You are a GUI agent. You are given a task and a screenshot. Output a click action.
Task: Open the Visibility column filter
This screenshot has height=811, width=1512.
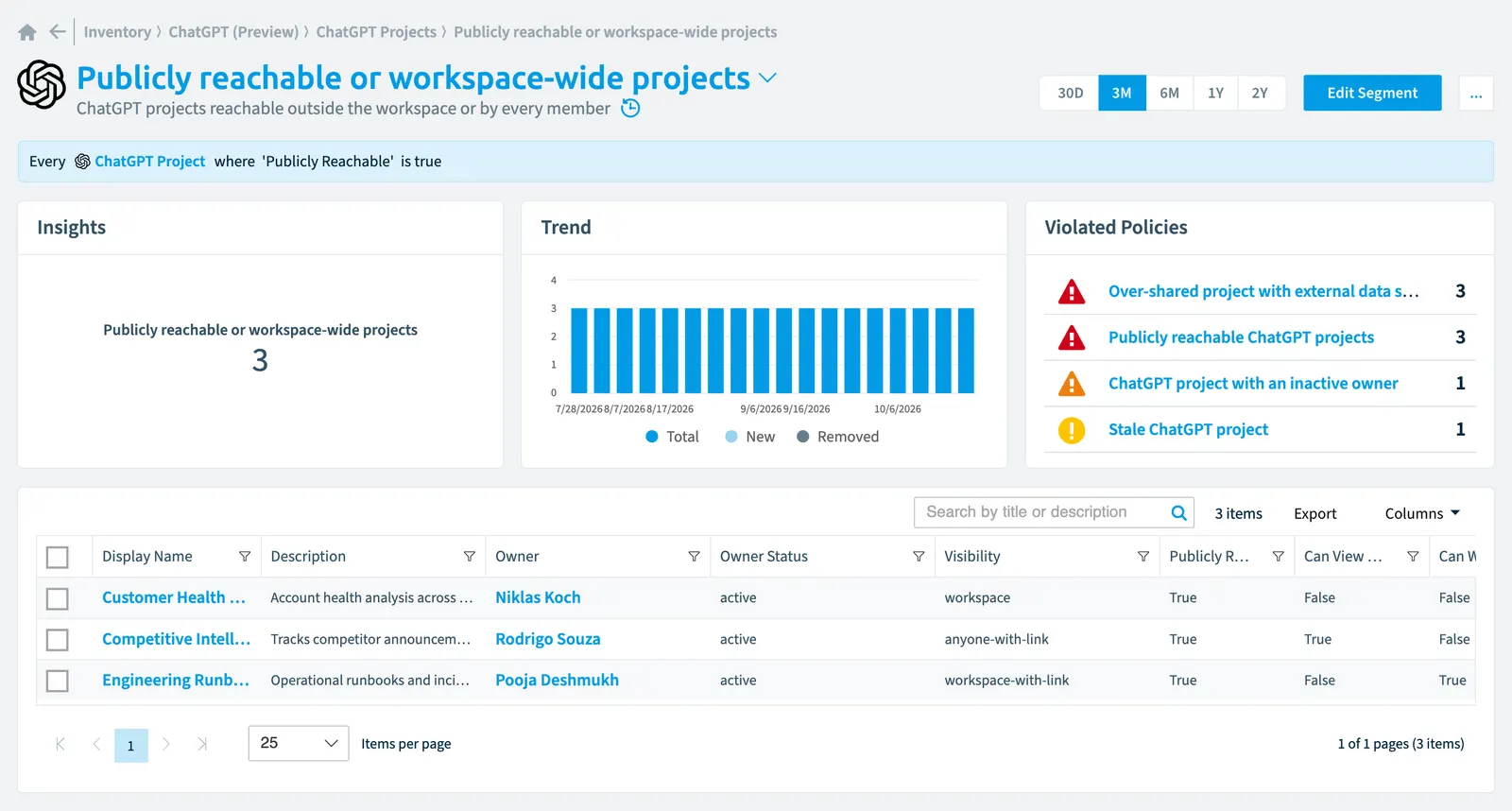[1143, 557]
